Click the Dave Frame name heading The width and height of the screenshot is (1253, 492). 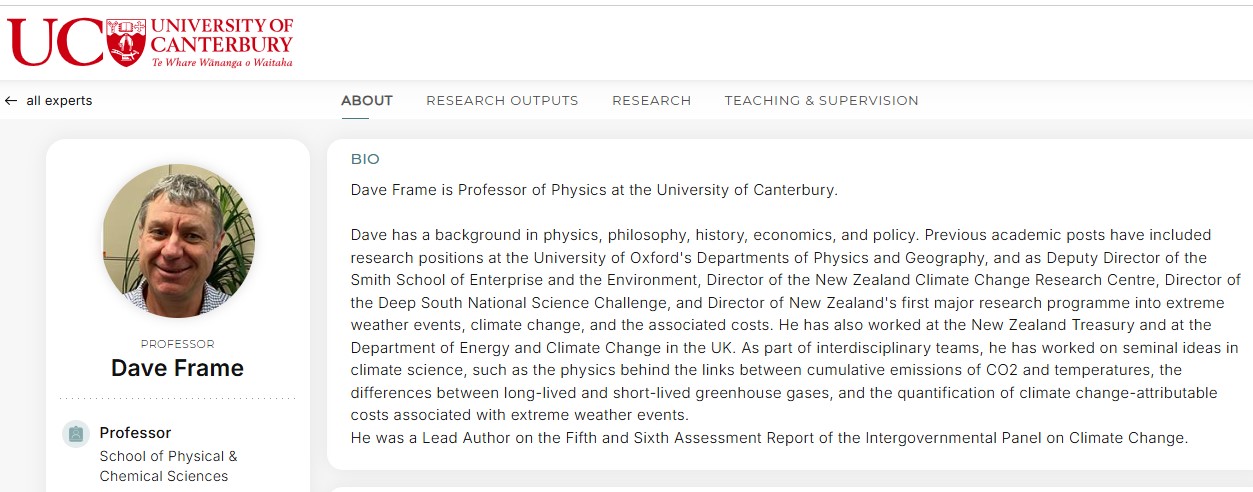point(177,368)
